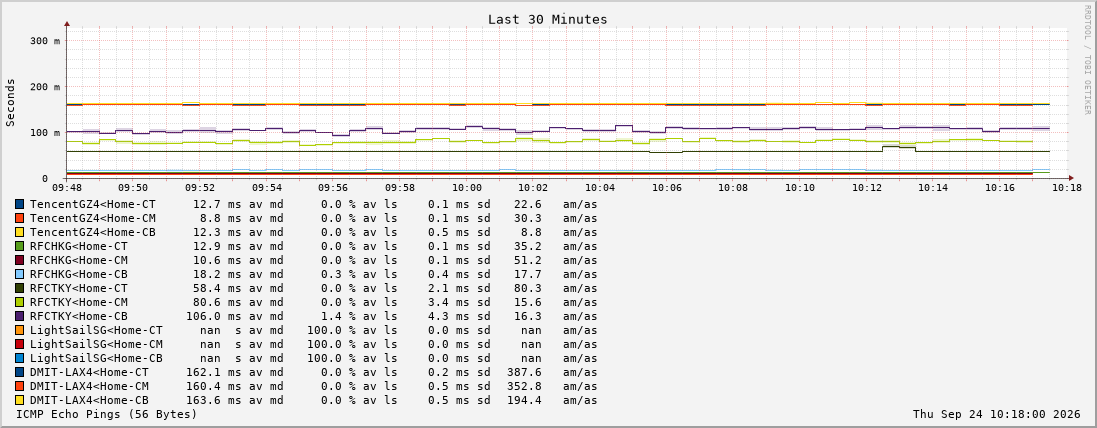Click the 200 m y-axis label
This screenshot has height=428, width=1097.
click(45, 87)
